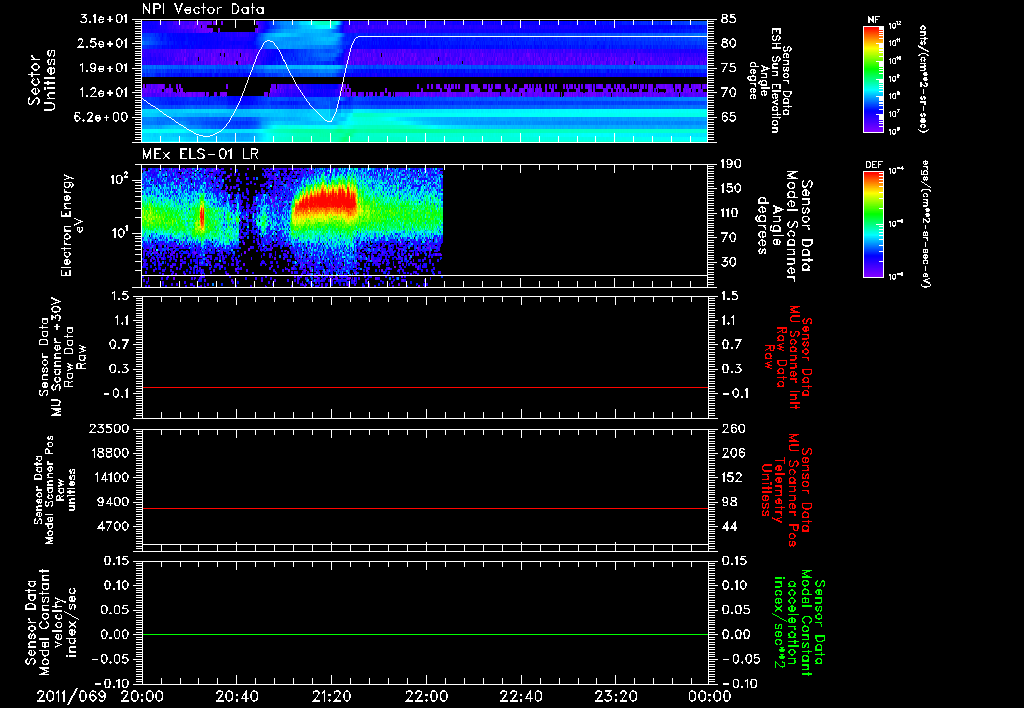Click the '23:20' time axis label

615,696
